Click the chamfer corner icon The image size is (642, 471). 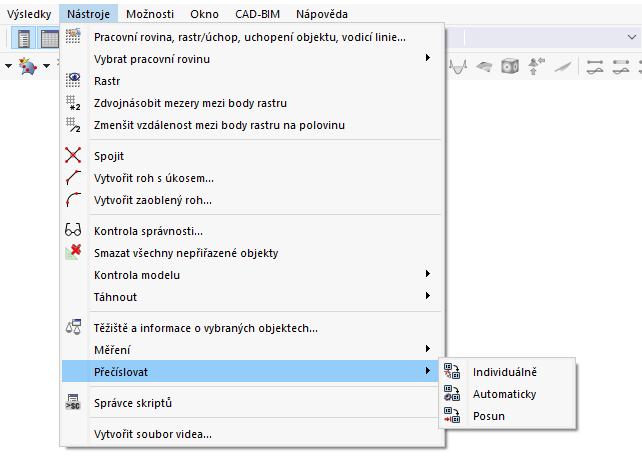(73, 177)
